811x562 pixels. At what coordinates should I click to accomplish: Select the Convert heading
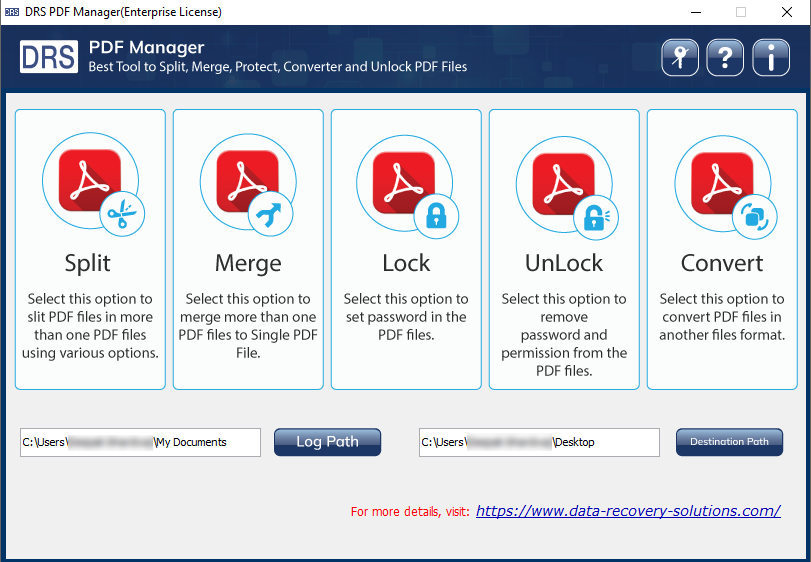tap(722, 263)
